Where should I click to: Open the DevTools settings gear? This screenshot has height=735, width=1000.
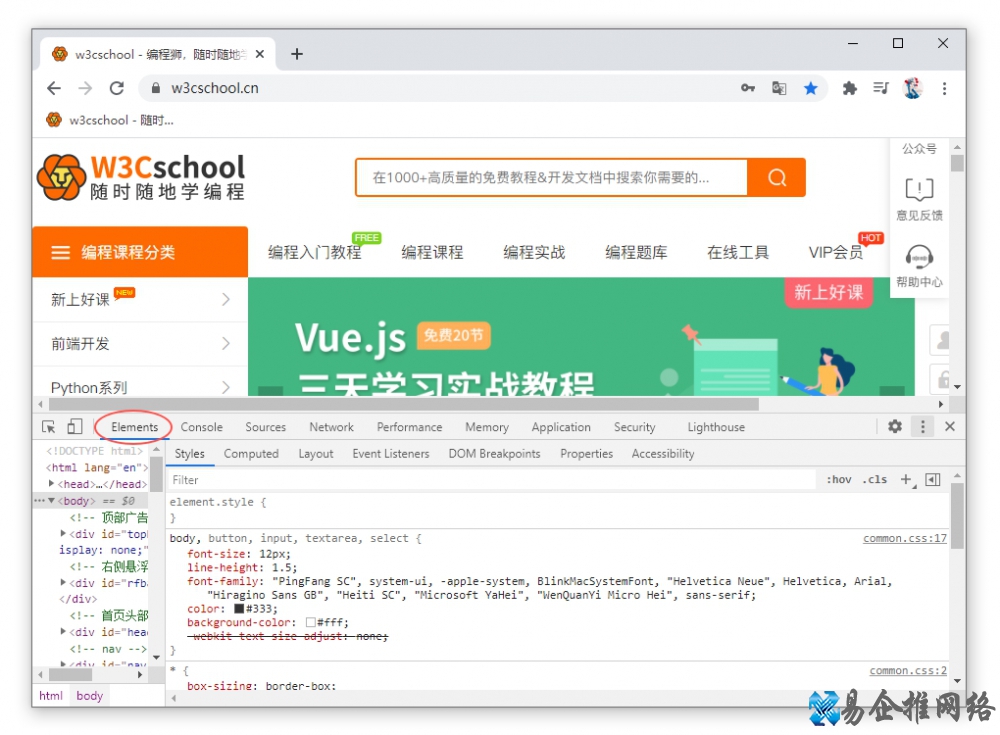coord(894,426)
